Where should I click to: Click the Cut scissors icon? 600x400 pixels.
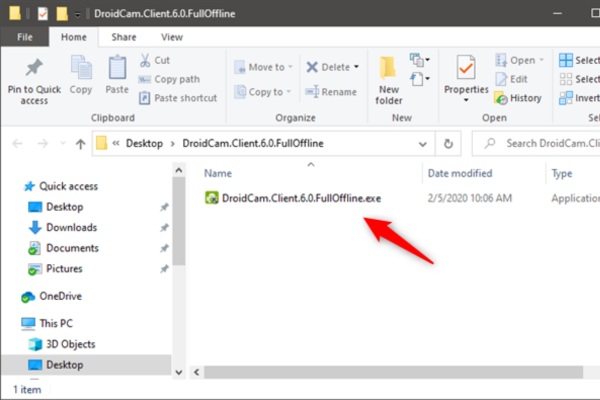(x=145, y=60)
